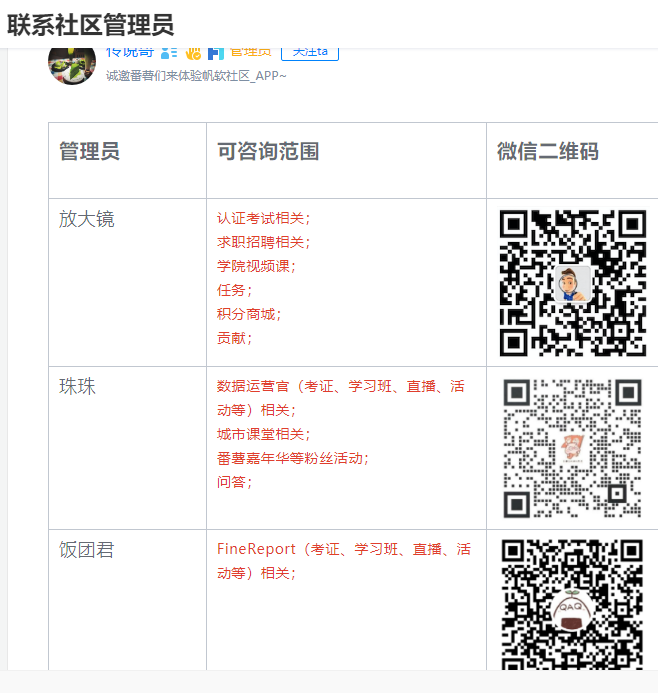The height and width of the screenshot is (693, 658).
Task: Open the author's cake avatar picture
Action: pyautogui.click(x=72, y=66)
